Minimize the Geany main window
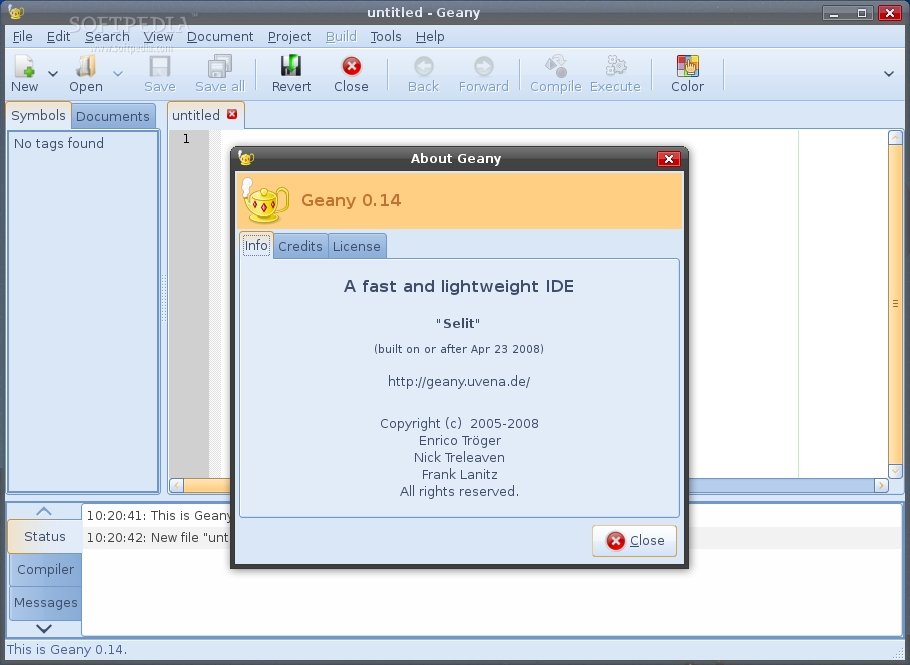The width and height of the screenshot is (910, 665). (x=835, y=13)
